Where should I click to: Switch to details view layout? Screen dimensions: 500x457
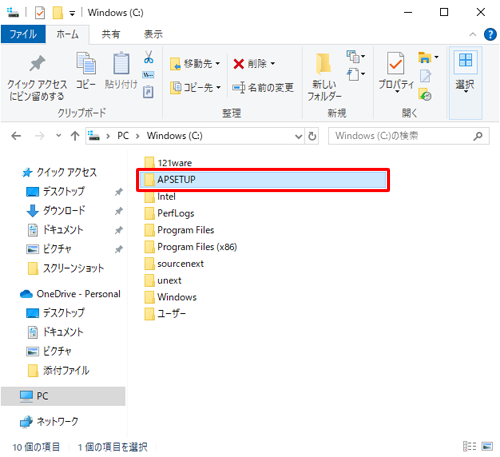point(470,446)
